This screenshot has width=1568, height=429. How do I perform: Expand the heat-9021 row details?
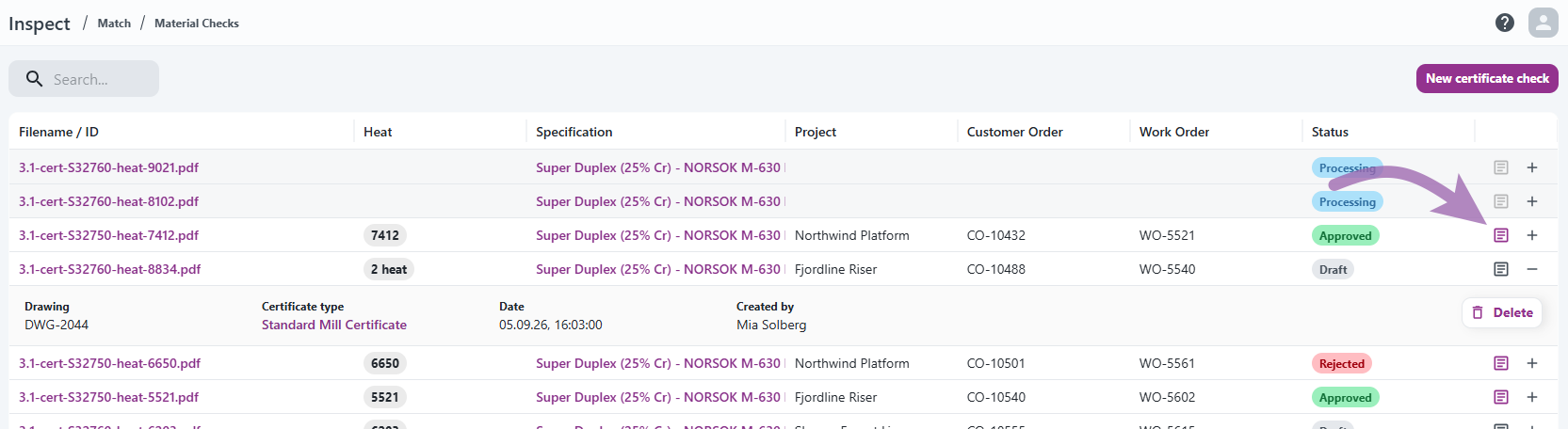[x=1532, y=167]
